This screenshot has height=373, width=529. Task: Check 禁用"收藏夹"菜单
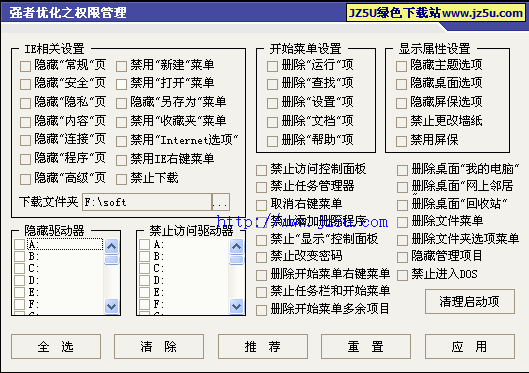pyautogui.click(x=121, y=122)
